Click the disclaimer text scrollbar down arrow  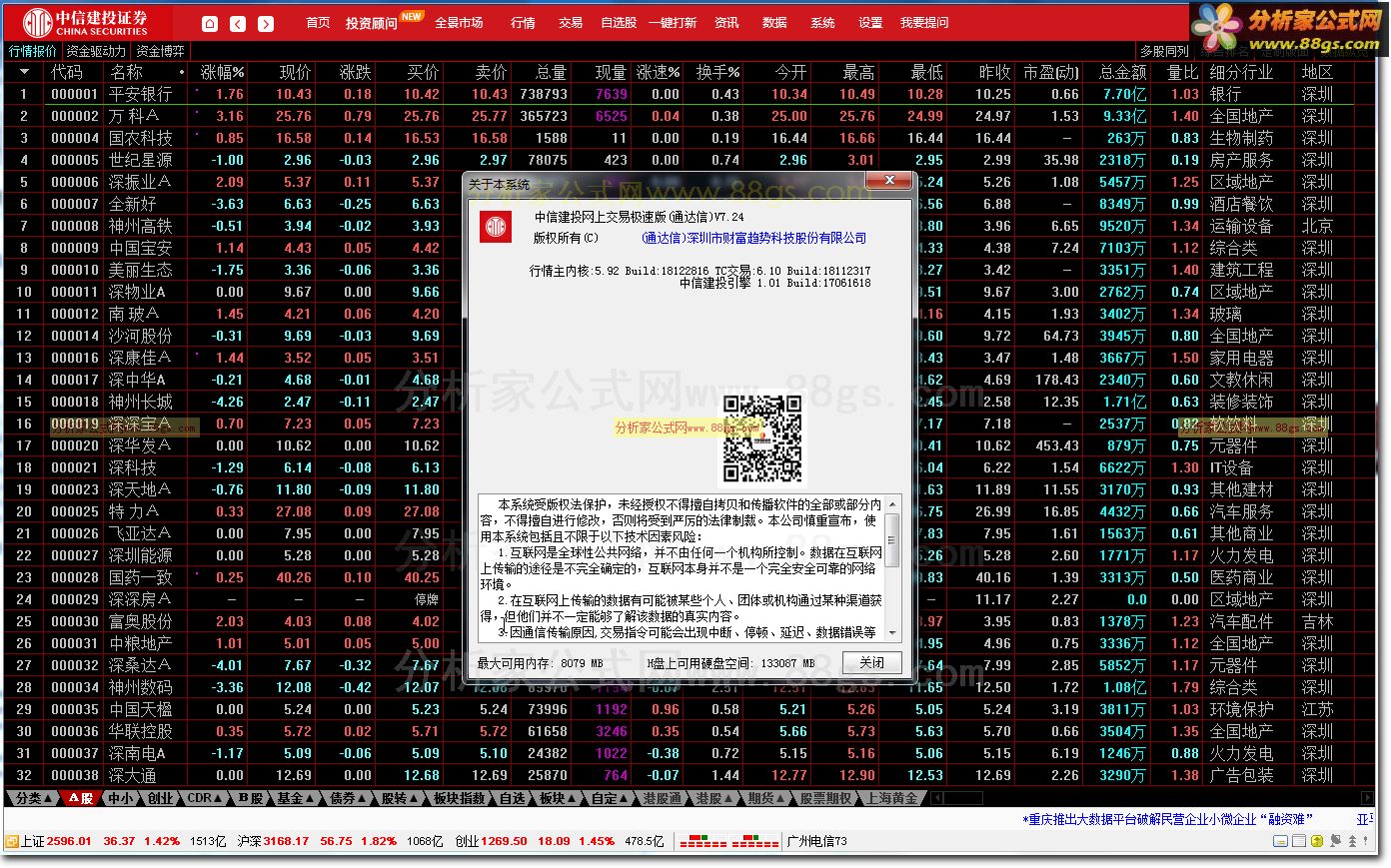coord(891,634)
